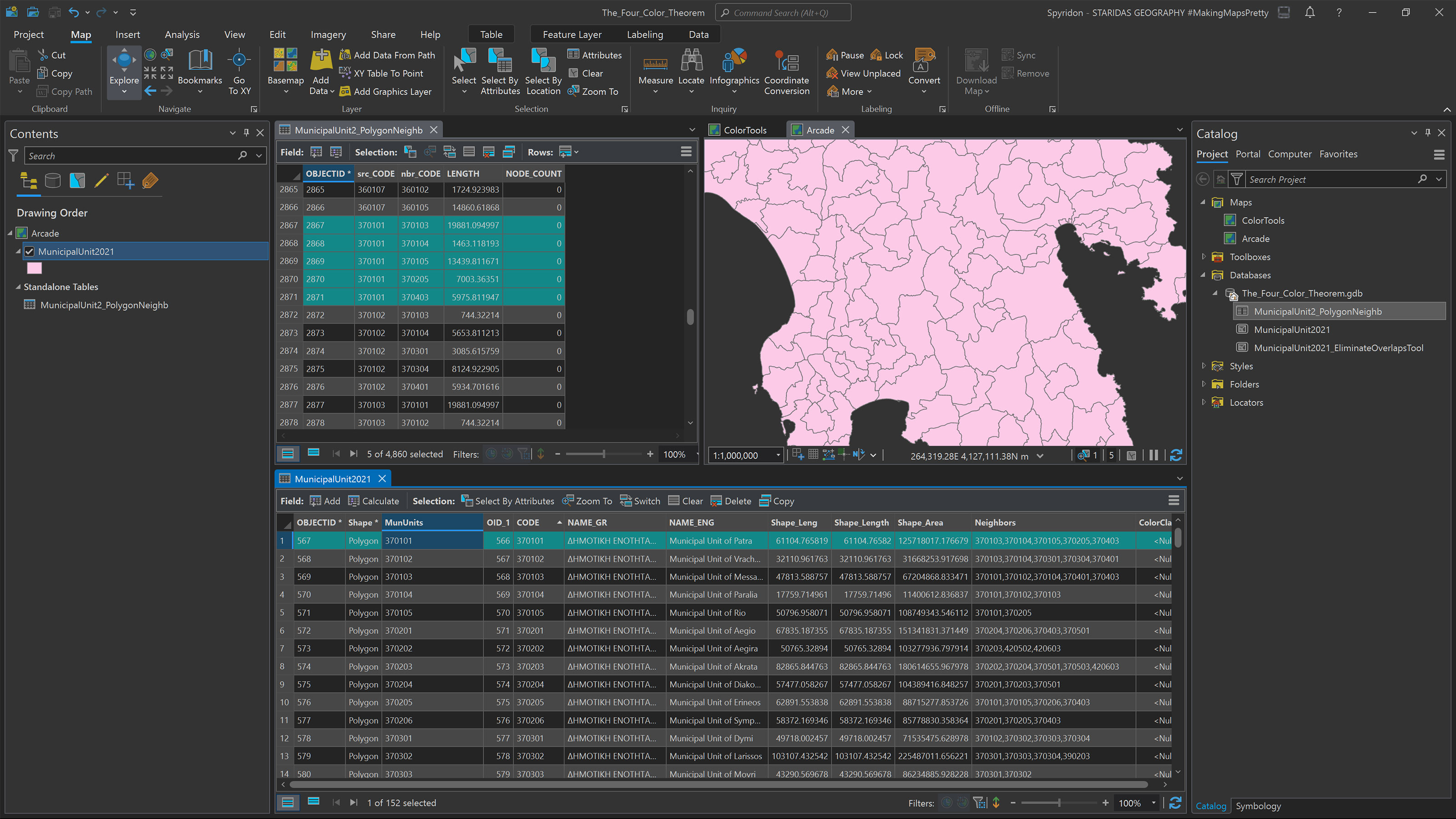Expand the Styles node in Catalog
Viewport: 1456px width, 819px height.
pos(1204,366)
